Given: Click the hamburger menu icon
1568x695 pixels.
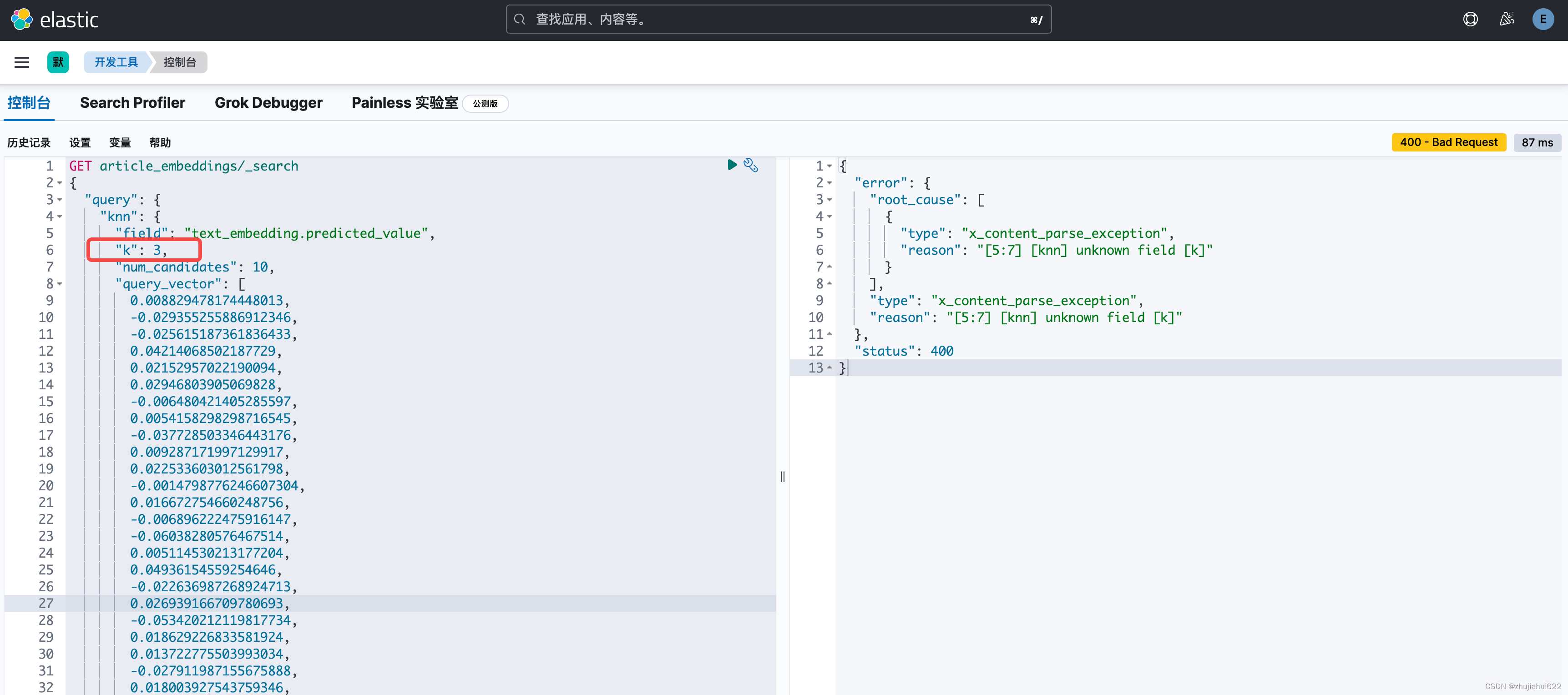Looking at the screenshot, I should pos(22,62).
